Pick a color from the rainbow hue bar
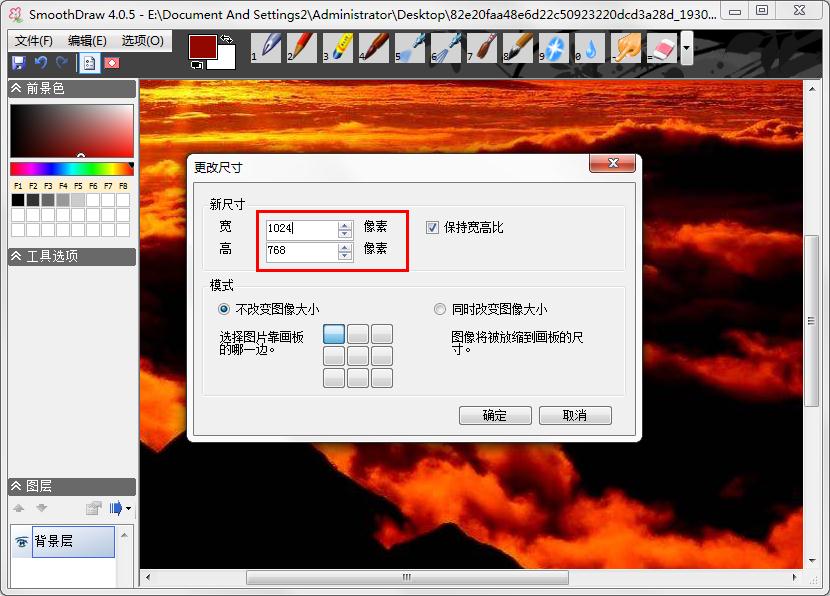This screenshot has height=596, width=830. tap(70, 169)
